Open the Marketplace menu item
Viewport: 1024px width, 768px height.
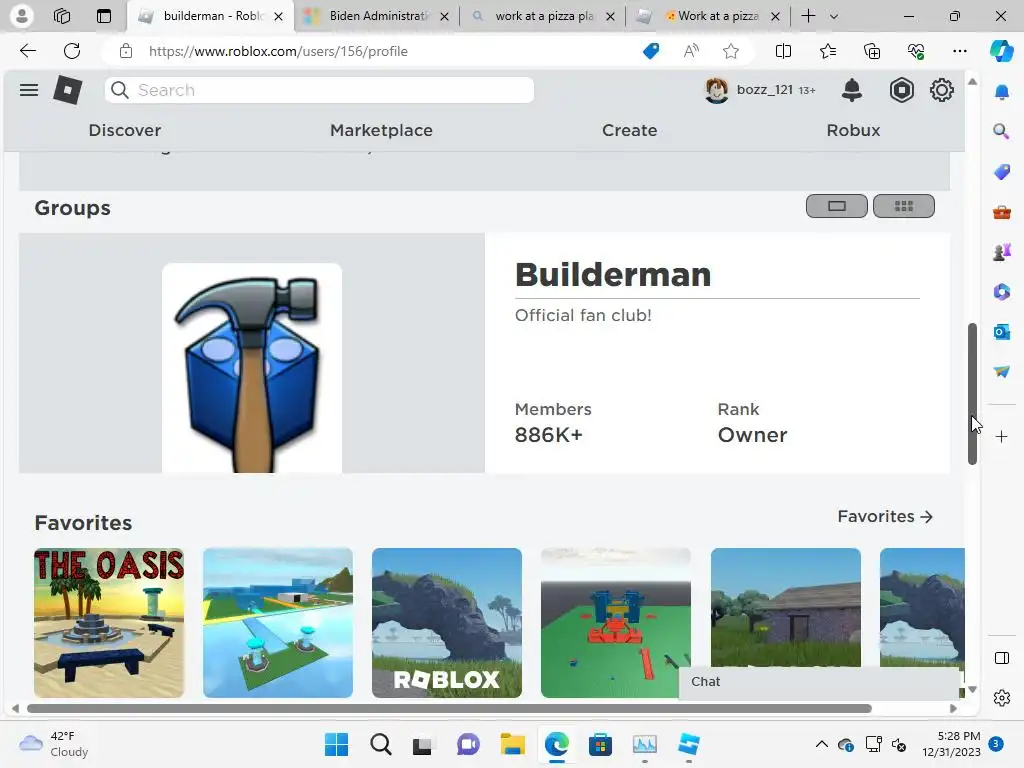381,130
